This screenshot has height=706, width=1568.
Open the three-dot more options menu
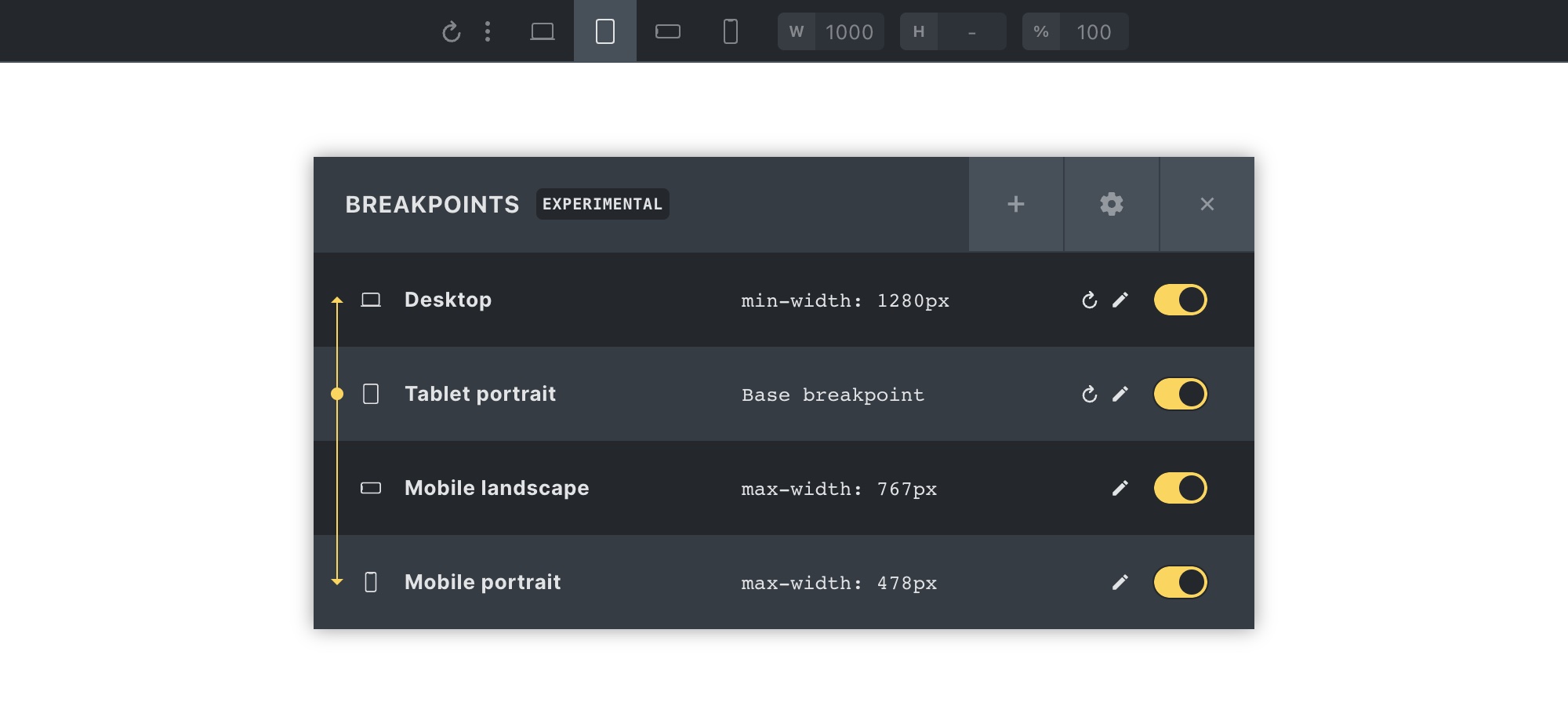[x=488, y=31]
